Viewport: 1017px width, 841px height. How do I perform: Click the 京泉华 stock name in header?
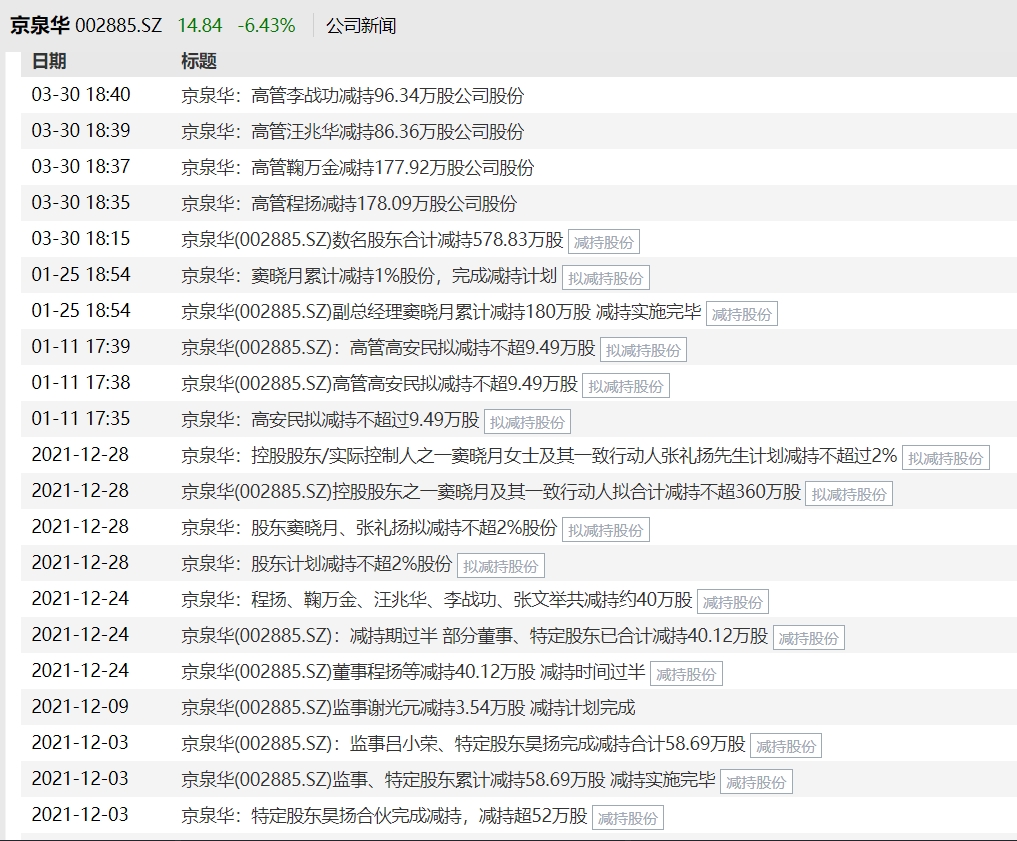40,26
